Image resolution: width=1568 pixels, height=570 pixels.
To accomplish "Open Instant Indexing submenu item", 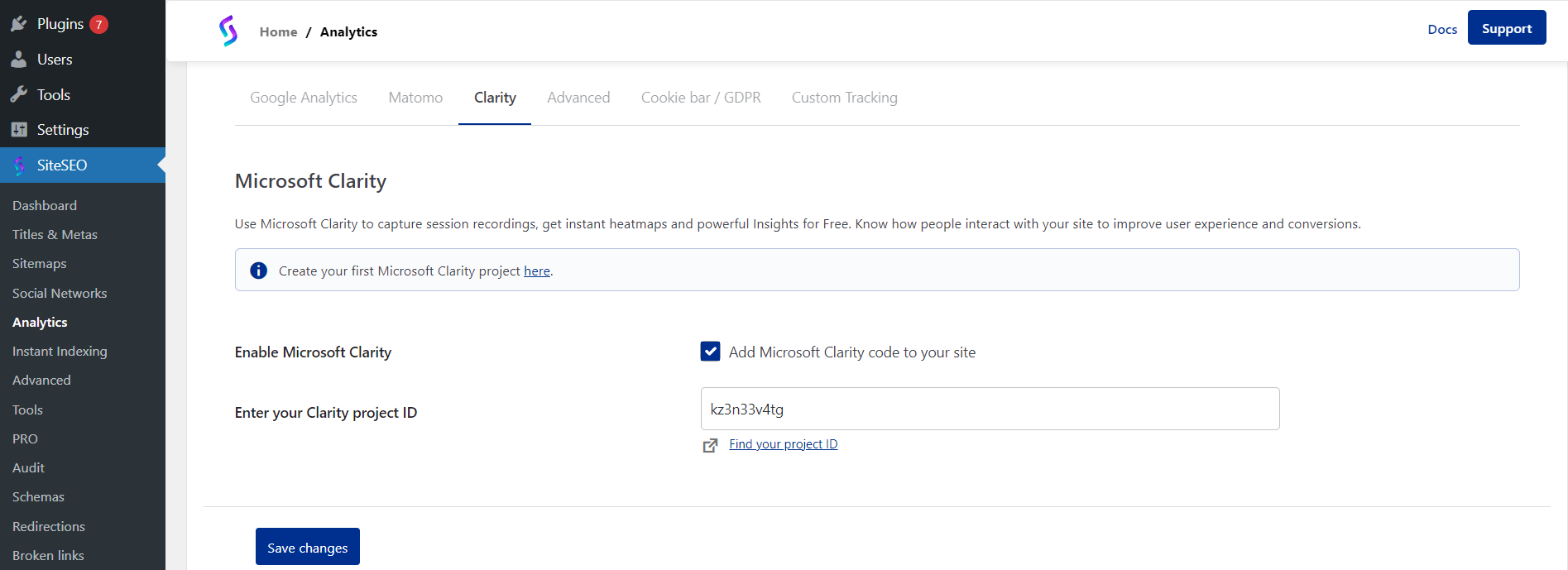I will 60,351.
